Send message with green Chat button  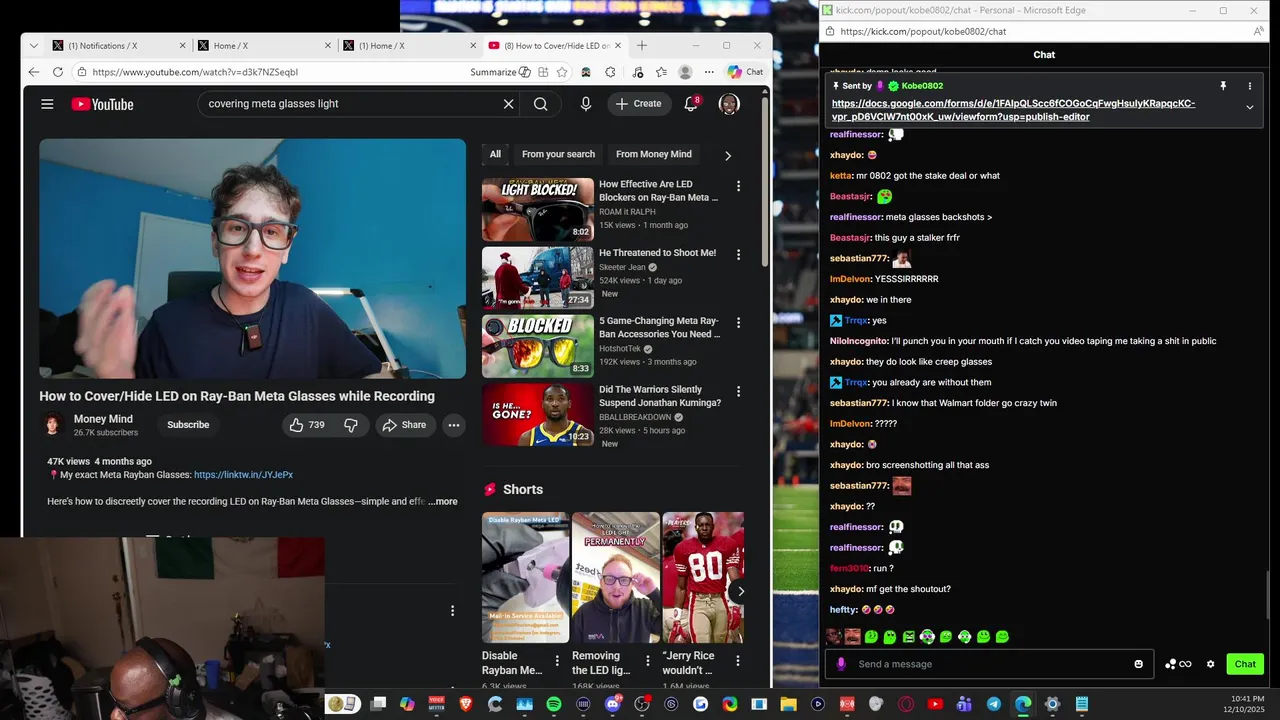pos(1245,664)
